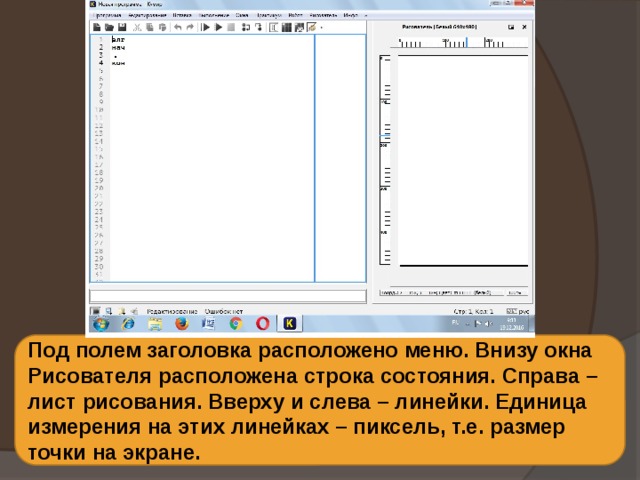The height and width of the screenshot is (480, 640).
Task: Click 'Ошибок нет' status bar text
Action: click(x=224, y=311)
